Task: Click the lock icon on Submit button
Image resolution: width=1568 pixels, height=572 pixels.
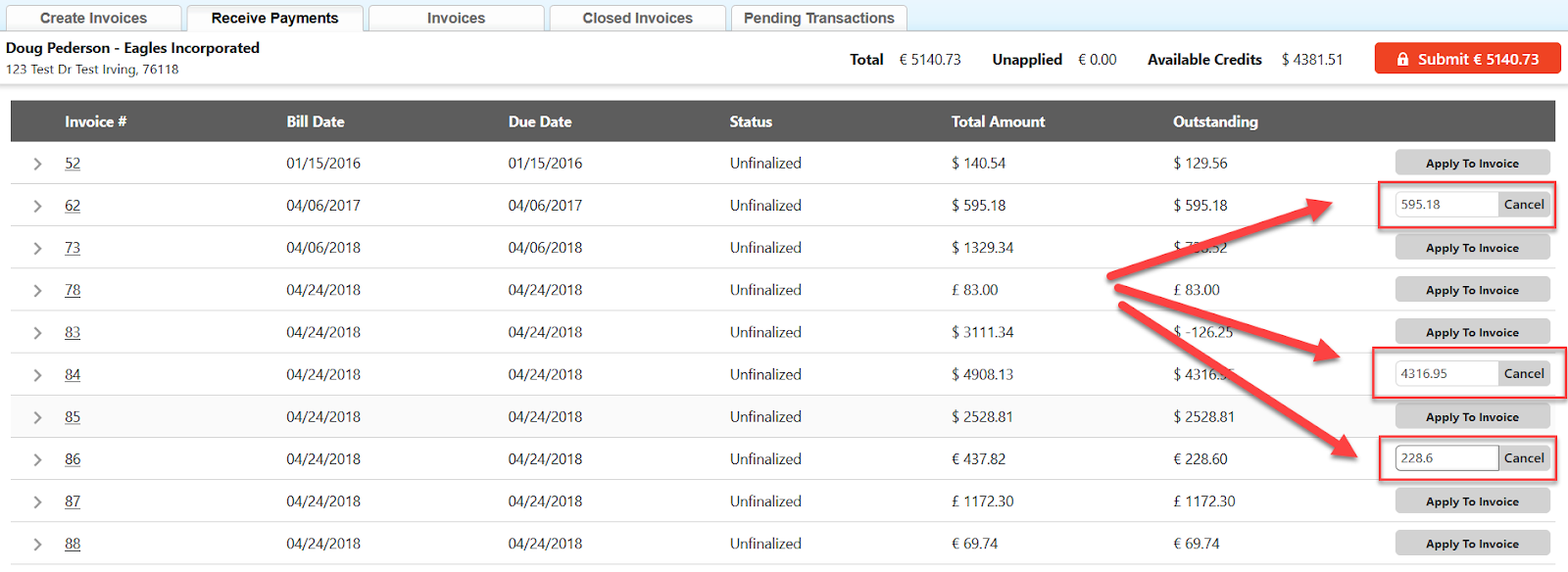Action: [x=1401, y=58]
